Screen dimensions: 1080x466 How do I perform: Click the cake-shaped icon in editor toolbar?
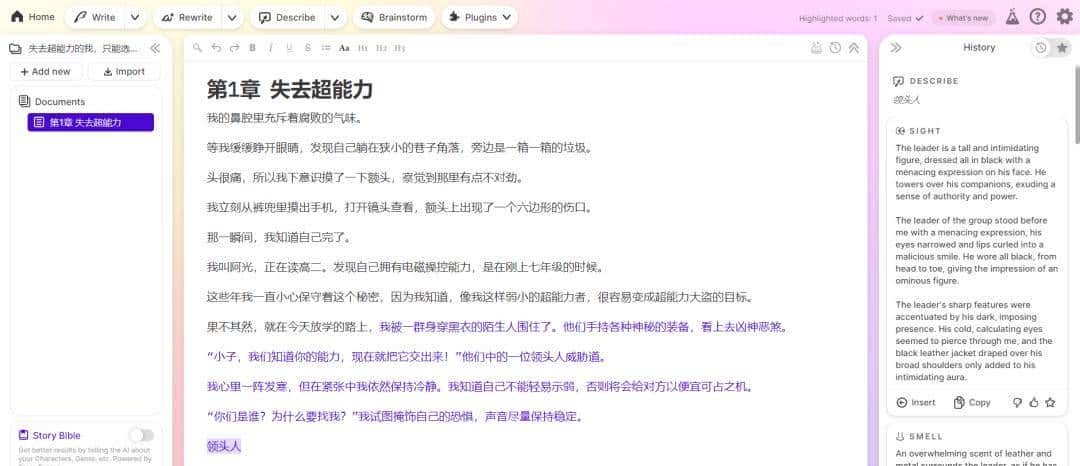(x=817, y=47)
